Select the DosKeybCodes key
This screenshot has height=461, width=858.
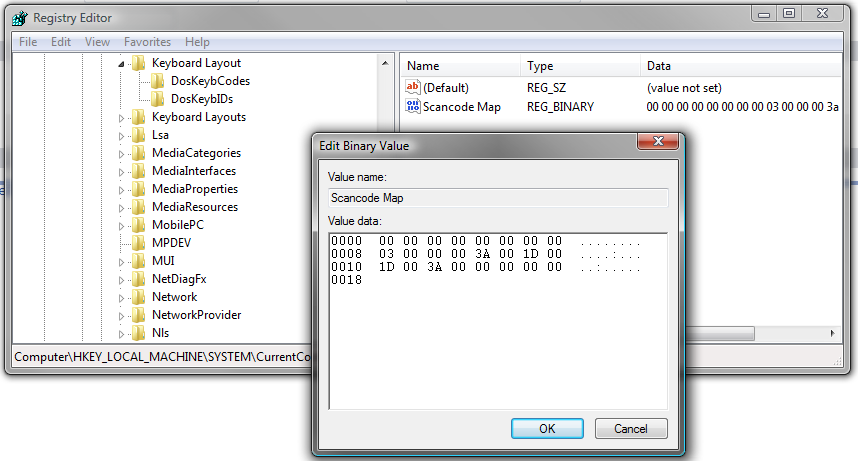click(x=210, y=81)
